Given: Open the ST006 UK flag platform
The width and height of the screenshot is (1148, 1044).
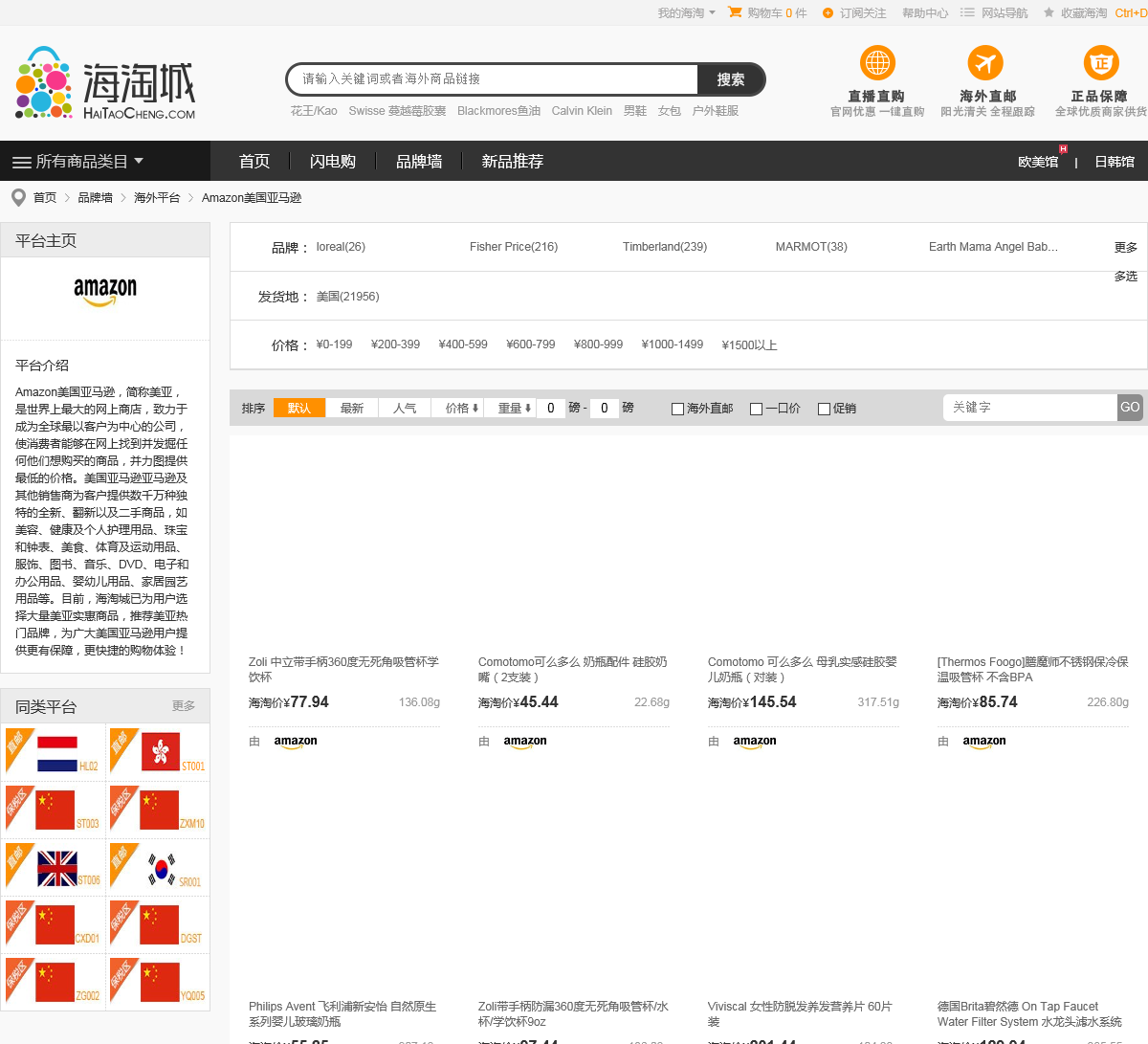Looking at the screenshot, I should pos(54,868).
